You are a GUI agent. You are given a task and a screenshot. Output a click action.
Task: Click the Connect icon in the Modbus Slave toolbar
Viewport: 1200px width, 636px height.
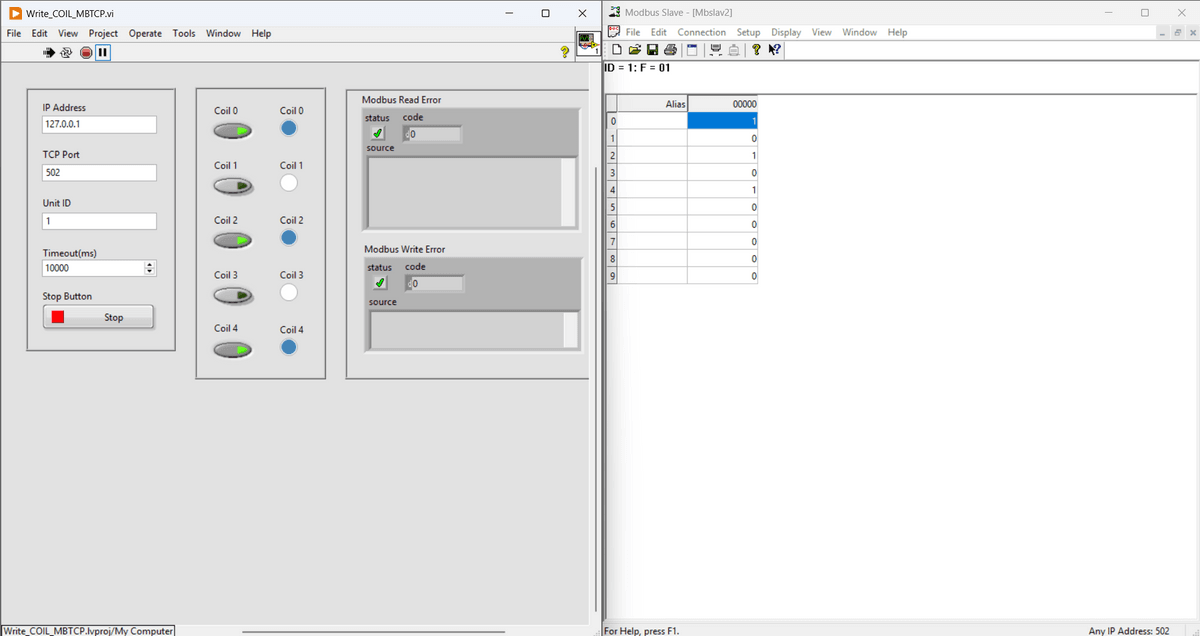pyautogui.click(x=716, y=50)
